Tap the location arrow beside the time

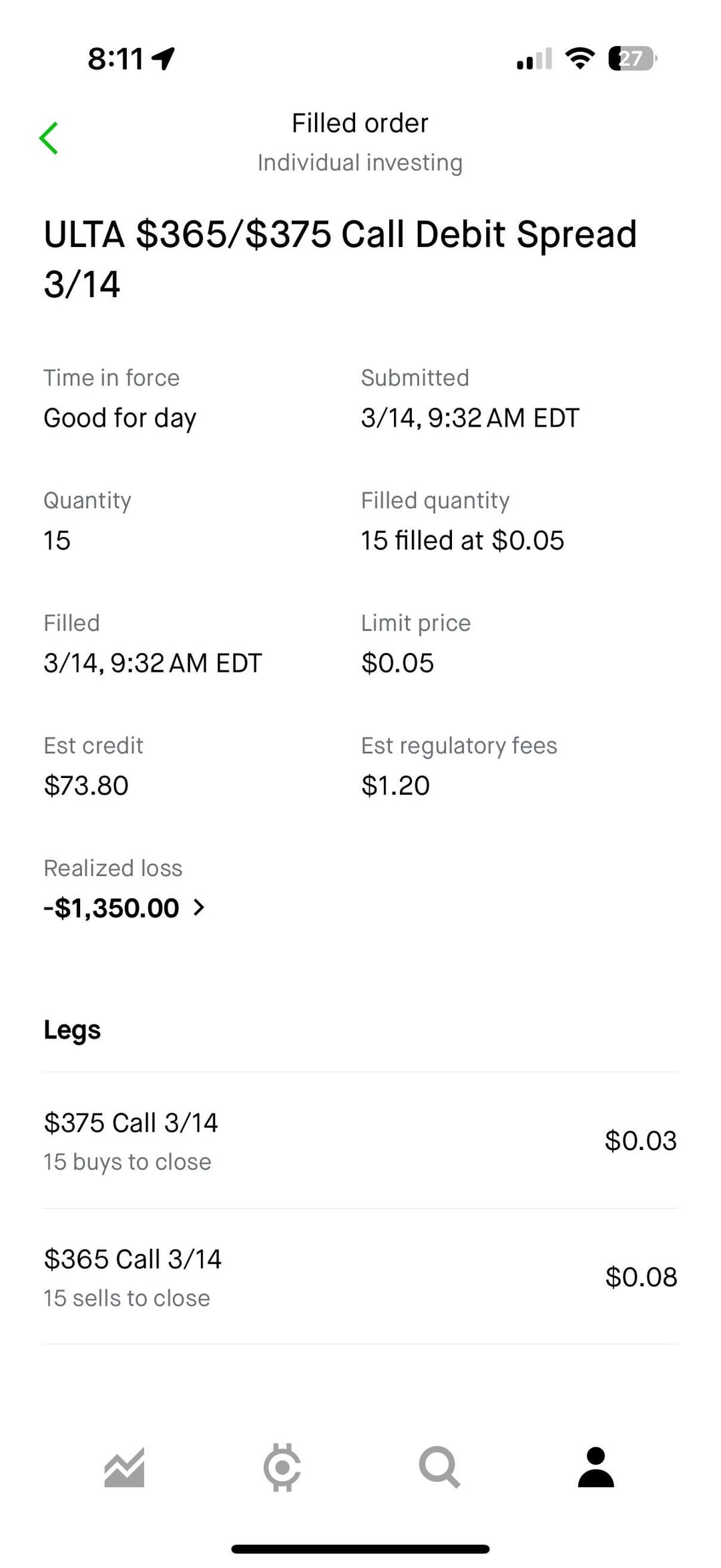[164, 59]
